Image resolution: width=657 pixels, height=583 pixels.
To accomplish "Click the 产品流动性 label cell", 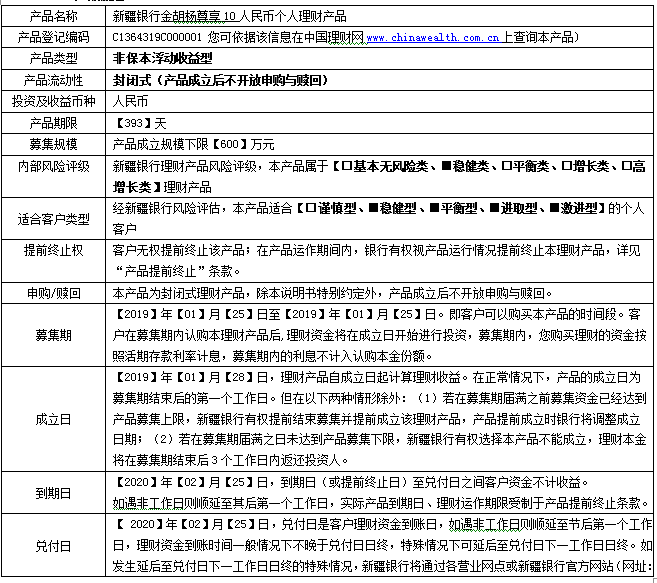I will coord(53,80).
